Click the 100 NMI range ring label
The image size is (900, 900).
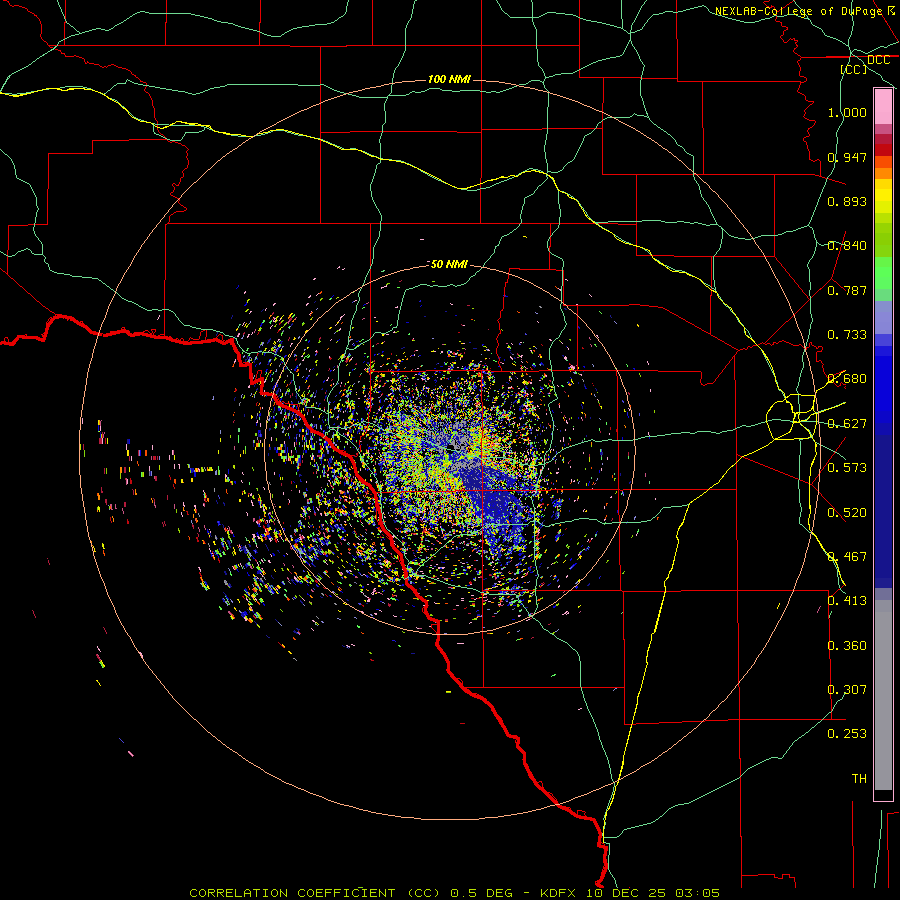pyautogui.click(x=449, y=79)
